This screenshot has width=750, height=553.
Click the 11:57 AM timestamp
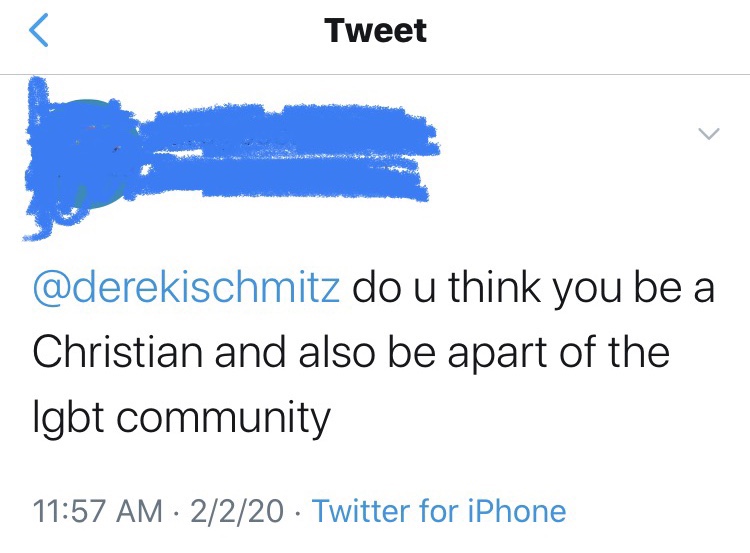tap(97, 511)
